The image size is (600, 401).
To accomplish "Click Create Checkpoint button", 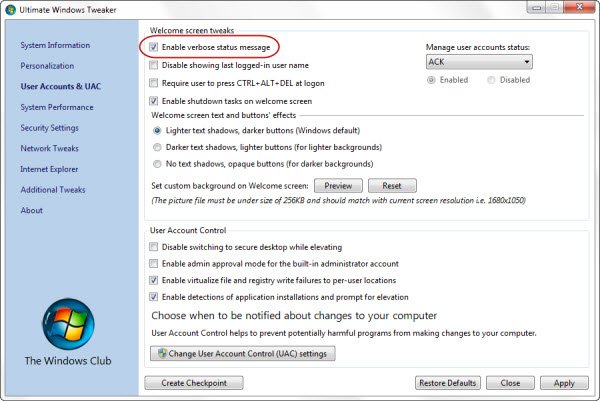I will (x=194, y=383).
